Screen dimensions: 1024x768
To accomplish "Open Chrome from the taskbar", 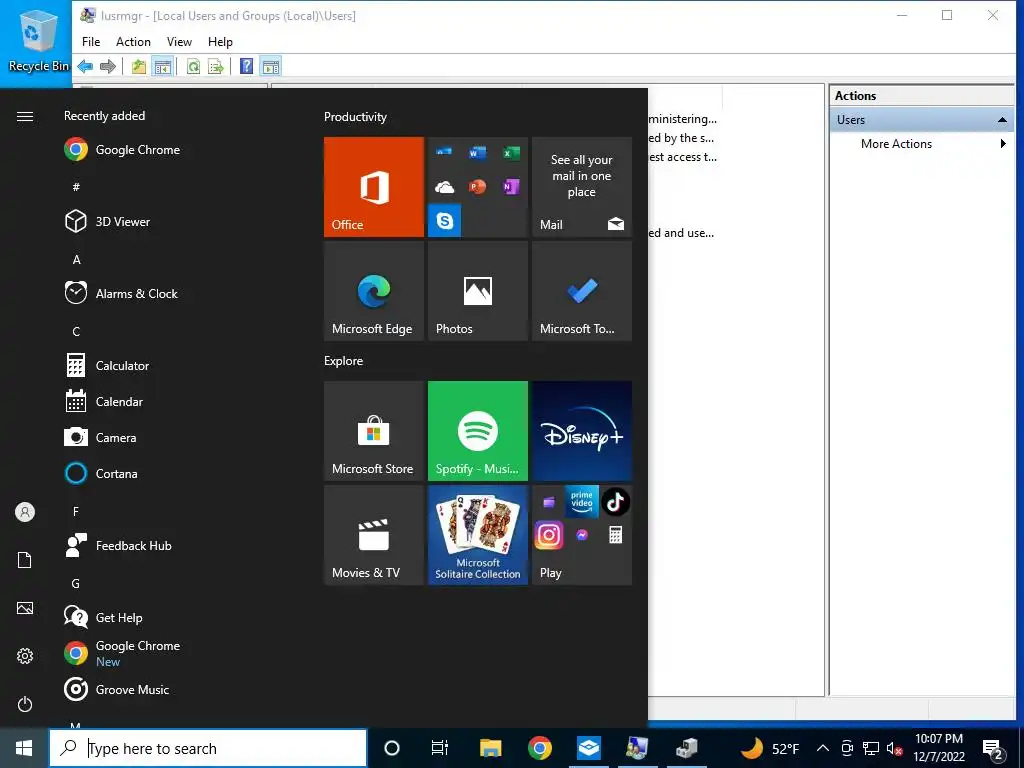I will pyautogui.click(x=539, y=748).
